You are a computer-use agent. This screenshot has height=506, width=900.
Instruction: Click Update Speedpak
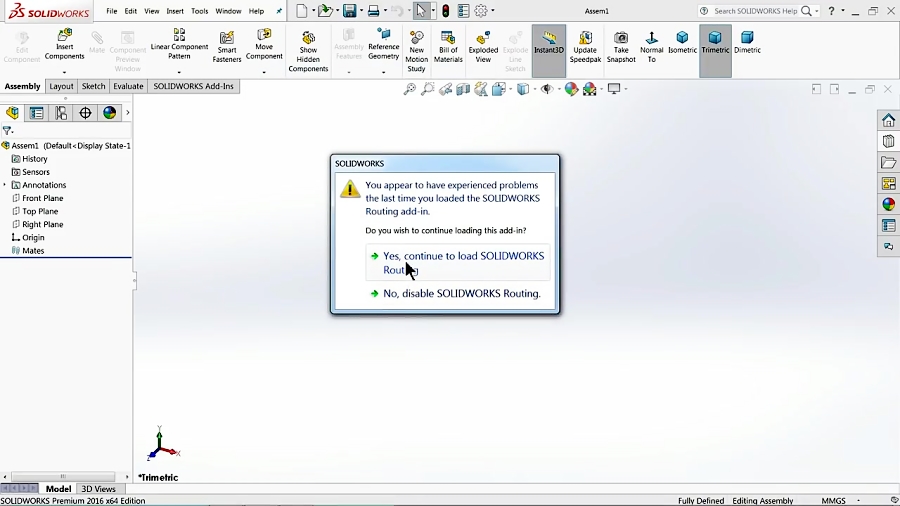pos(585,46)
